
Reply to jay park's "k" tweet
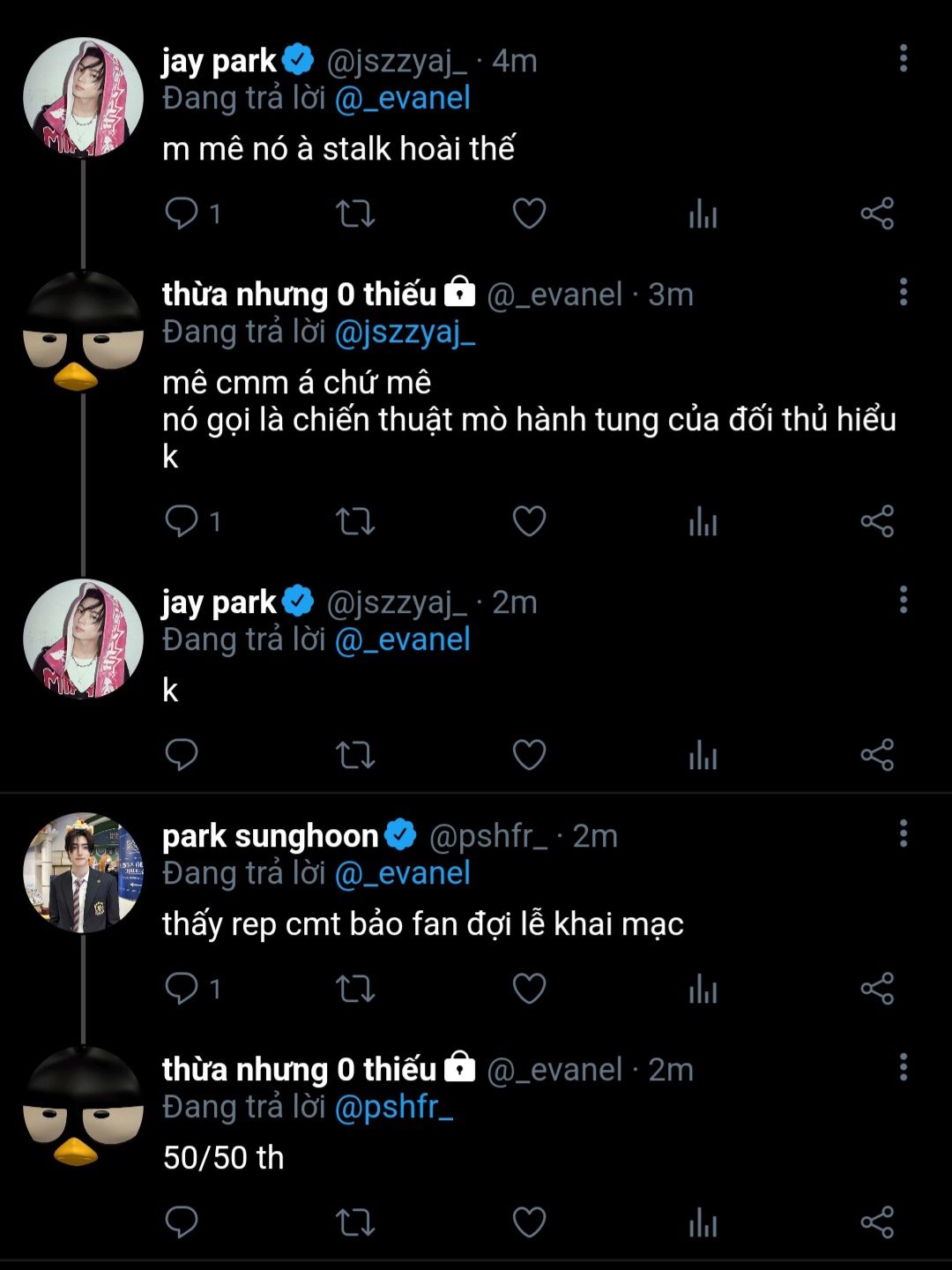tap(182, 755)
